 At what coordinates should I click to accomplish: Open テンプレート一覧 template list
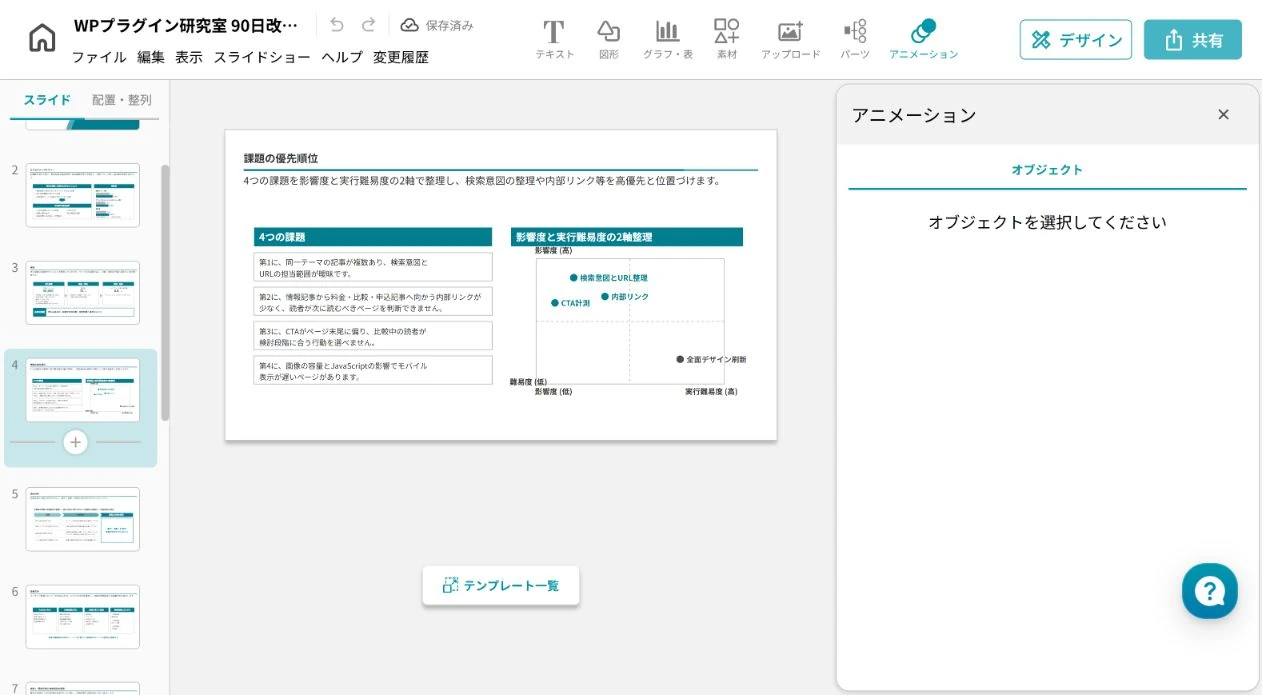pos(501,586)
